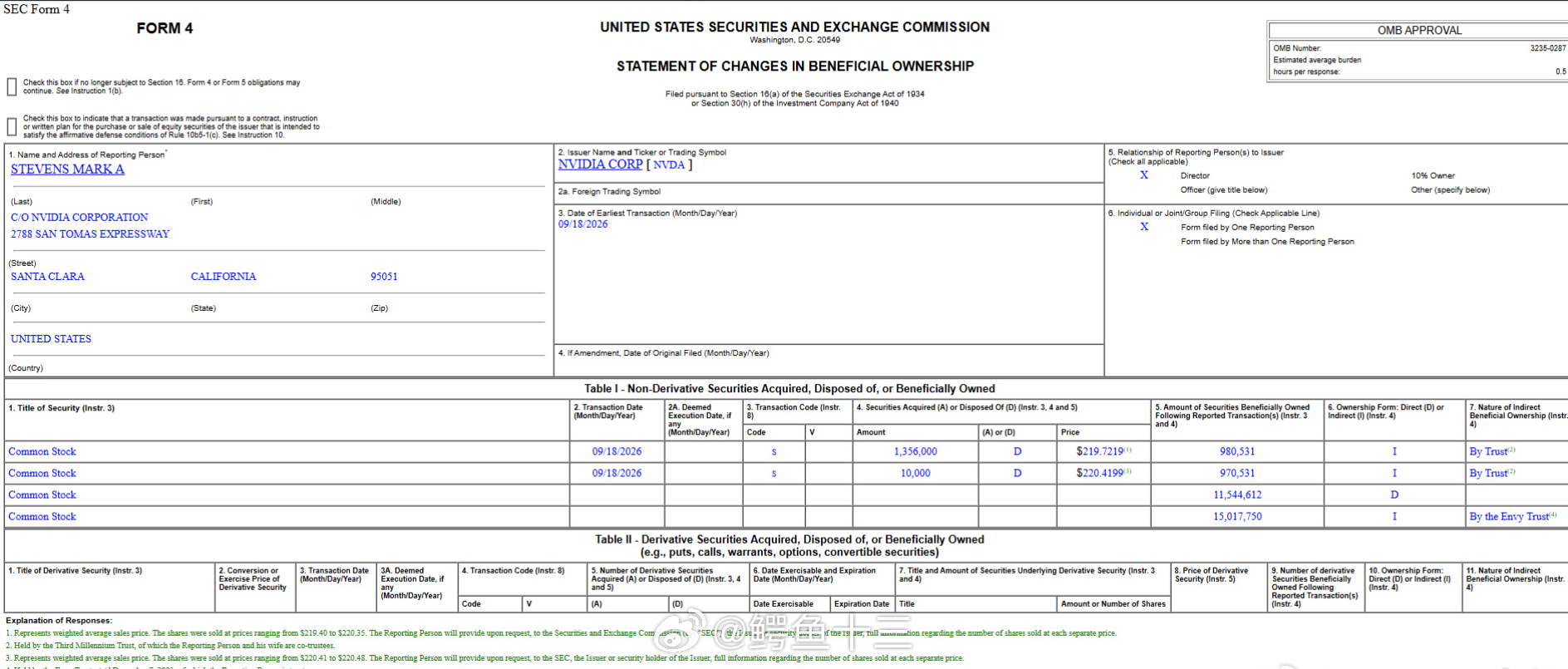Click OMB Number value 3235-0287

point(1548,48)
